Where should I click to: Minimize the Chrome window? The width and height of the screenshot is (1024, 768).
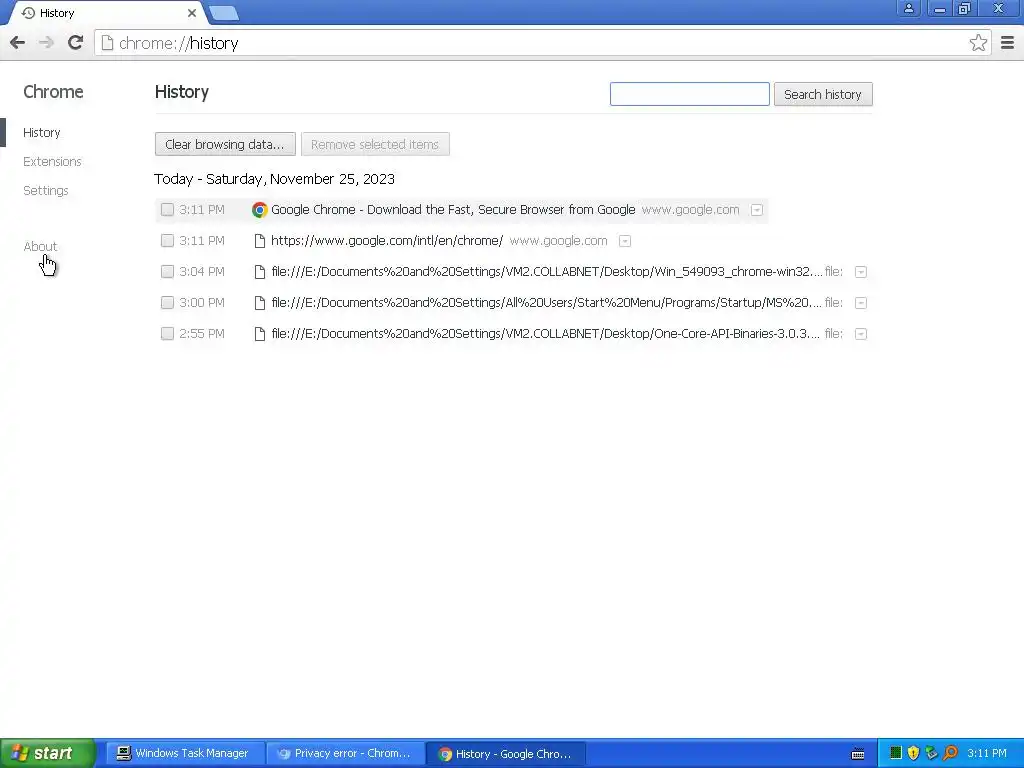[939, 8]
